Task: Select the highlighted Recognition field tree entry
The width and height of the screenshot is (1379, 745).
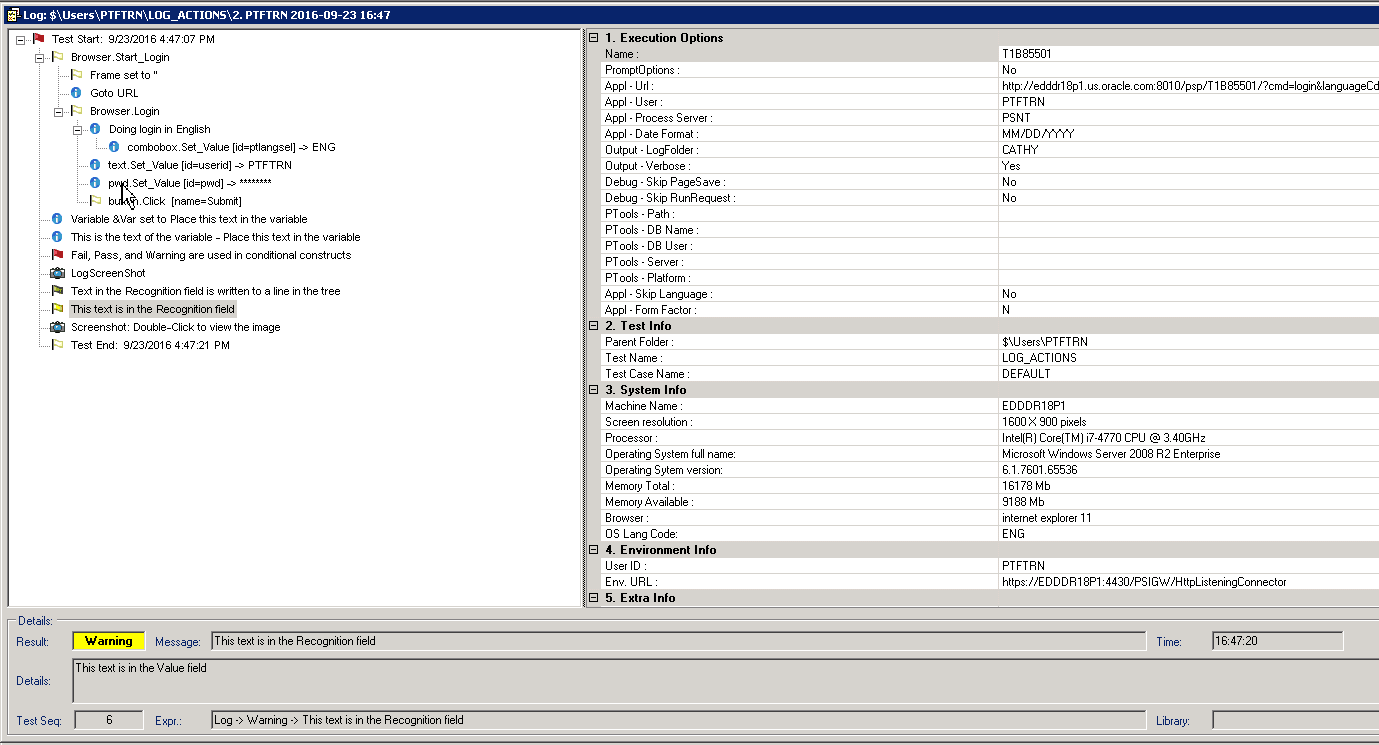Action: [x=152, y=308]
